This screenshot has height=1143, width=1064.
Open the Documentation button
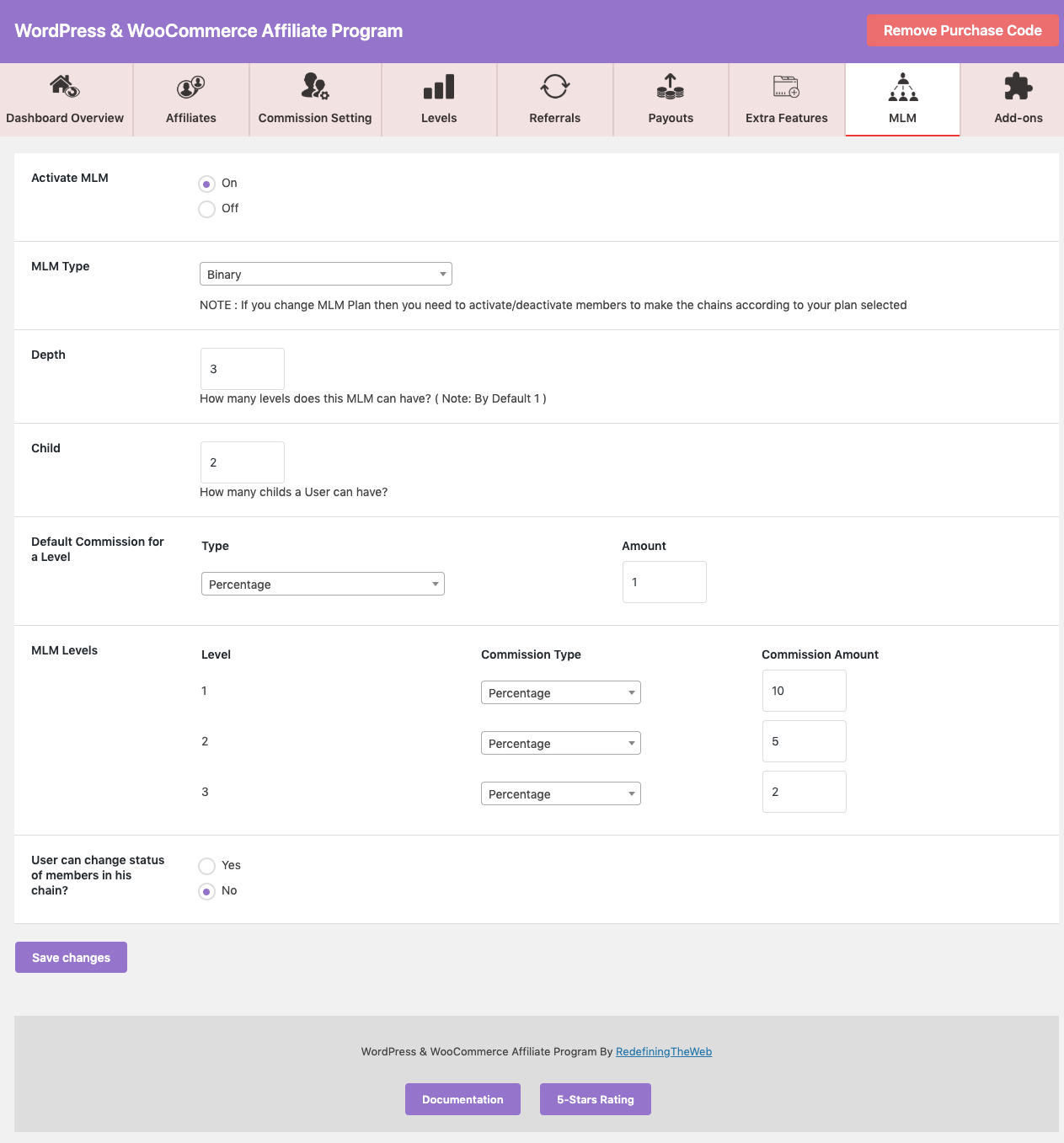pos(462,1099)
